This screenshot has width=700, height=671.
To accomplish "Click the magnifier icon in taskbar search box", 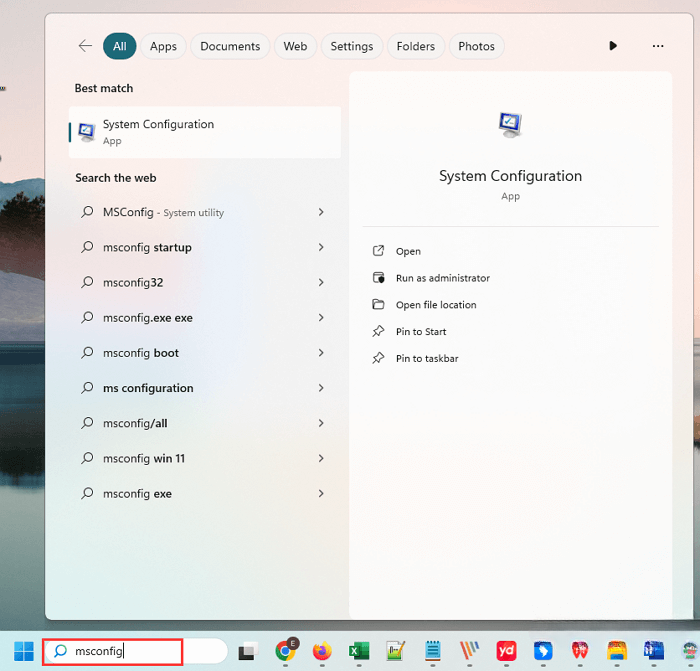I will [x=60, y=651].
